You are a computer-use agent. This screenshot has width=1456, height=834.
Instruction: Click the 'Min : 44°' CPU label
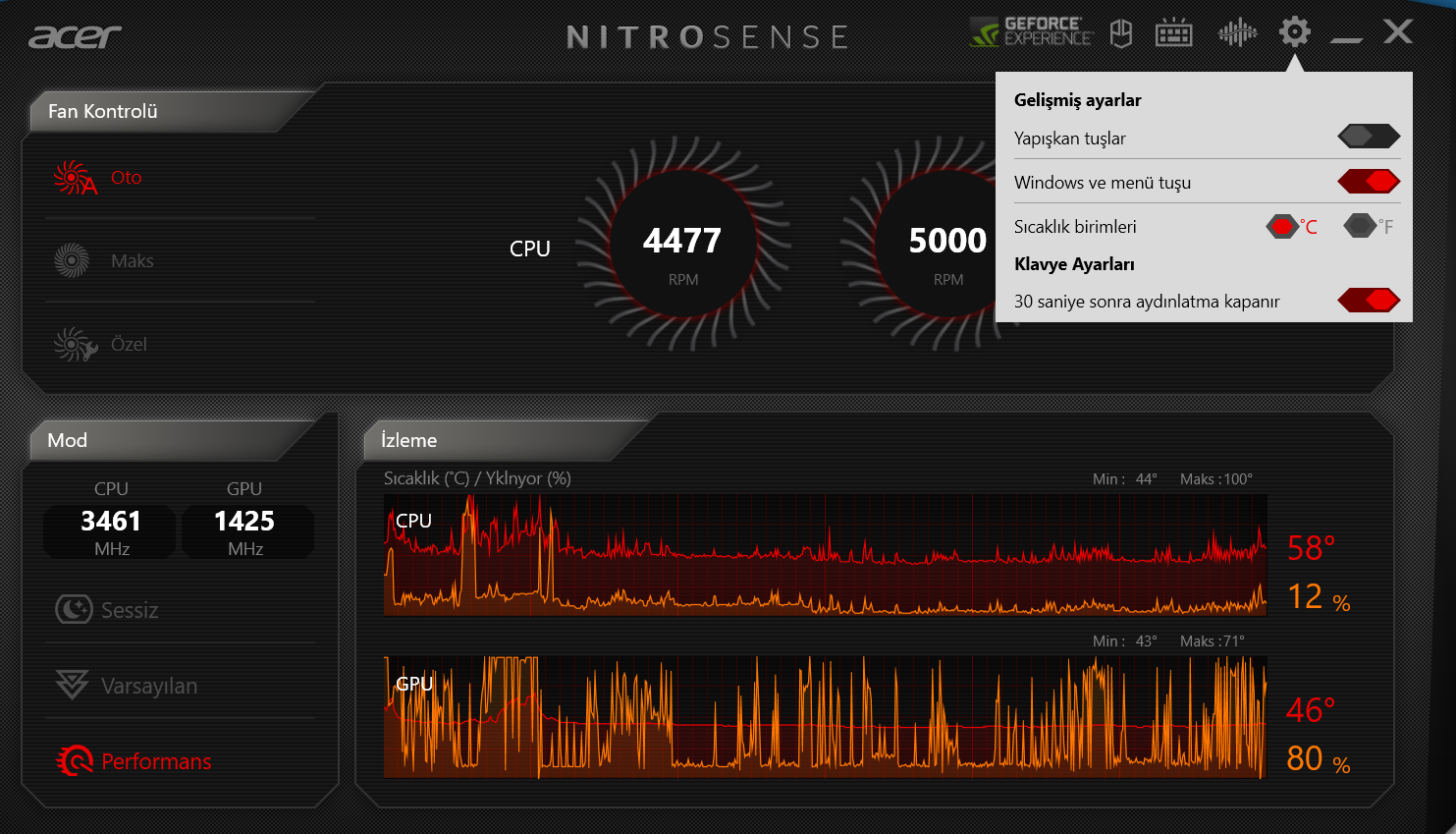1125,479
